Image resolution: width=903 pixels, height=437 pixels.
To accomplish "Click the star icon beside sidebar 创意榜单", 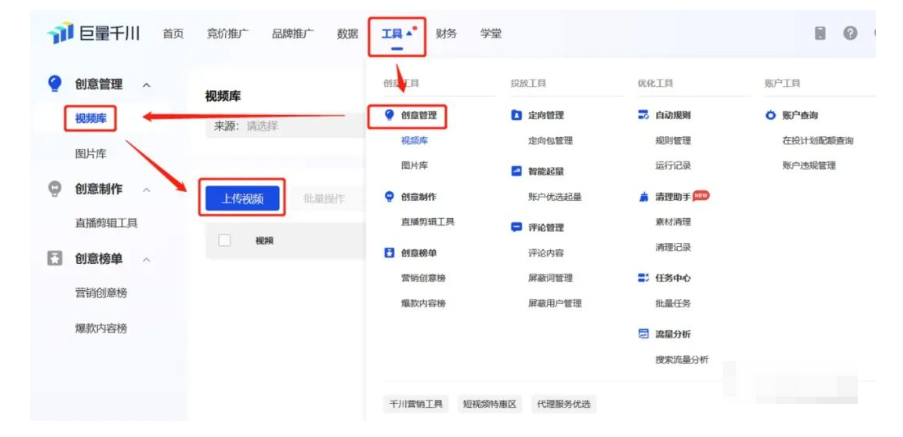I will click(54, 259).
